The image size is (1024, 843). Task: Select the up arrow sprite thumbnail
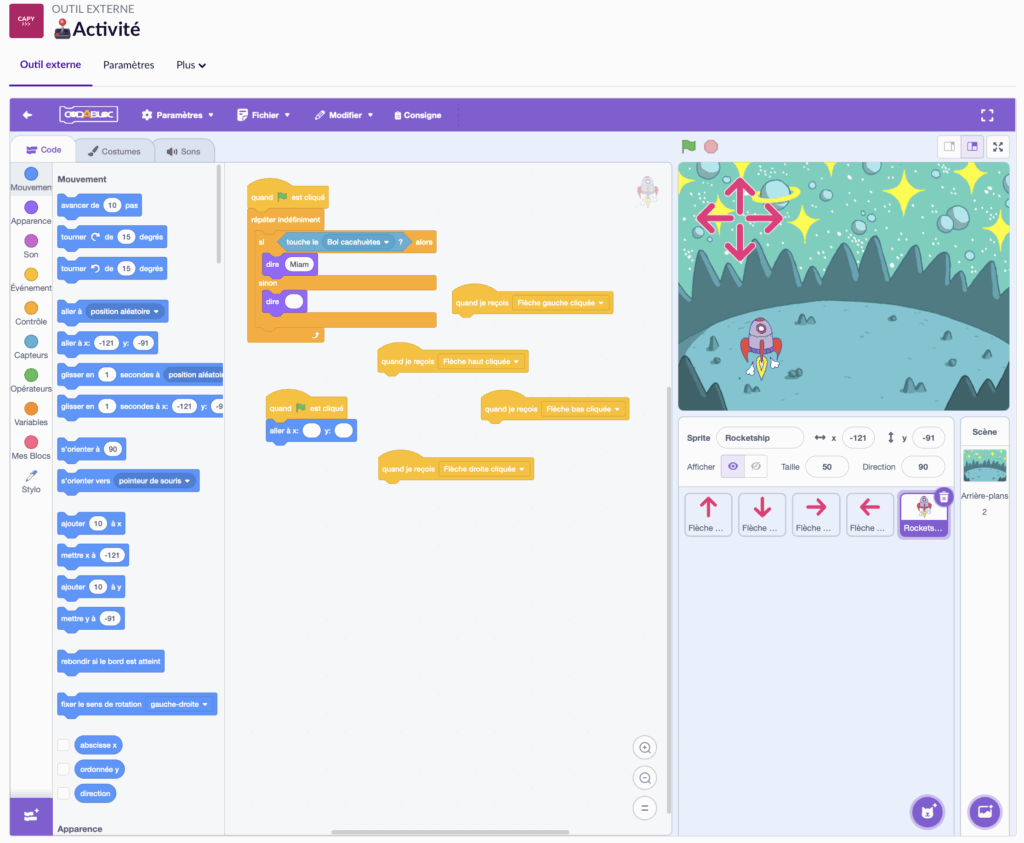tap(709, 515)
